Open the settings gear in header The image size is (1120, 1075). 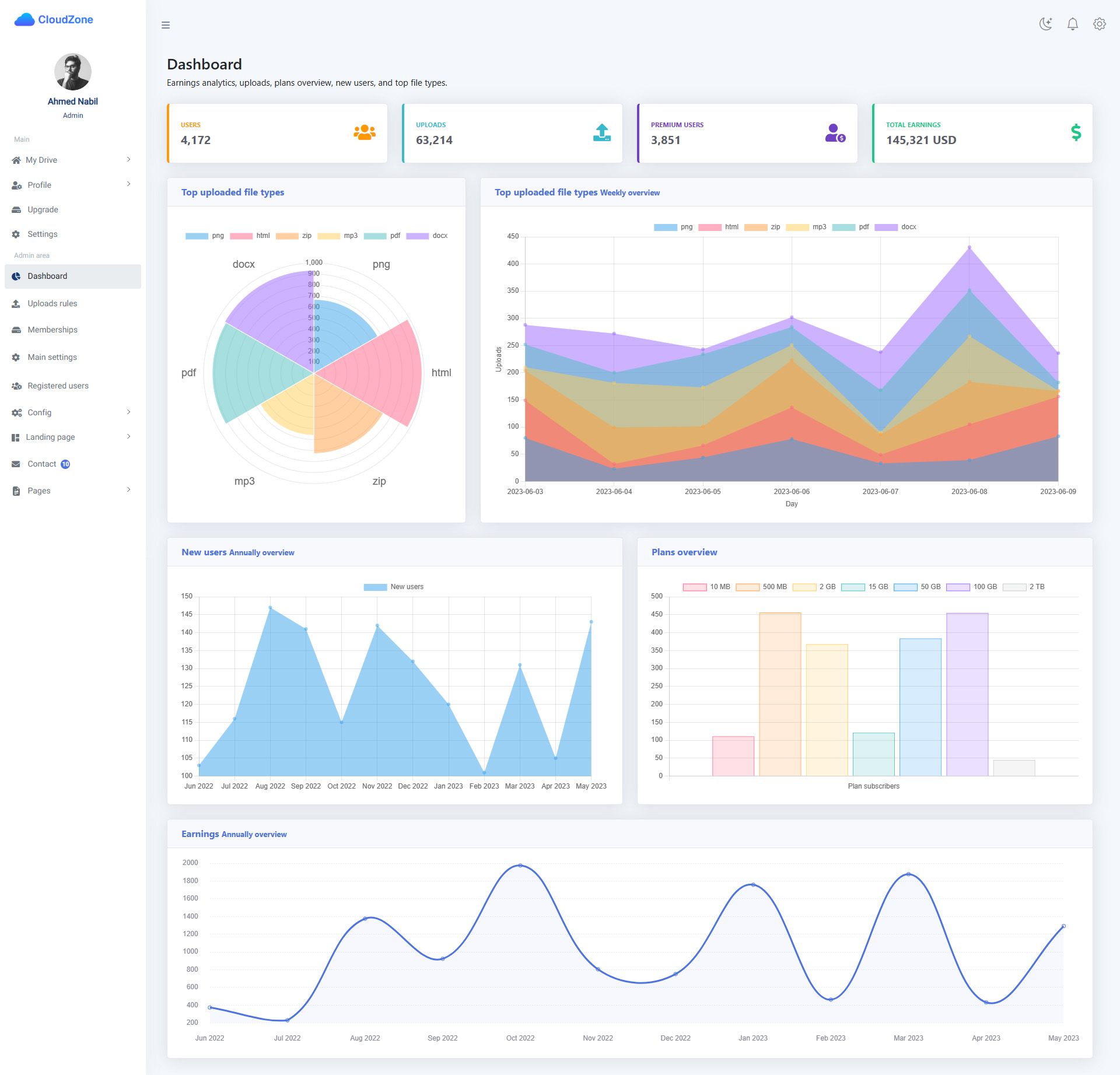1099,24
